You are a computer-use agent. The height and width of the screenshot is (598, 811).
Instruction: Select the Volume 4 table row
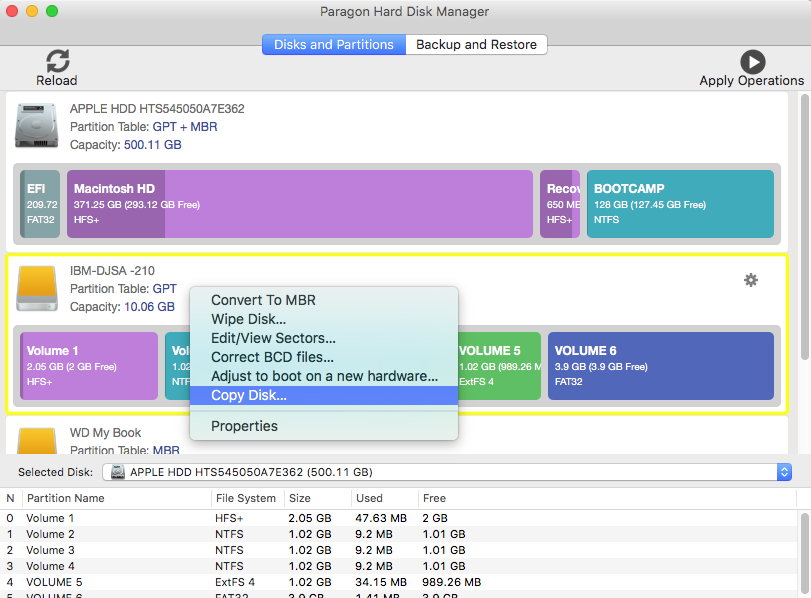click(398, 566)
